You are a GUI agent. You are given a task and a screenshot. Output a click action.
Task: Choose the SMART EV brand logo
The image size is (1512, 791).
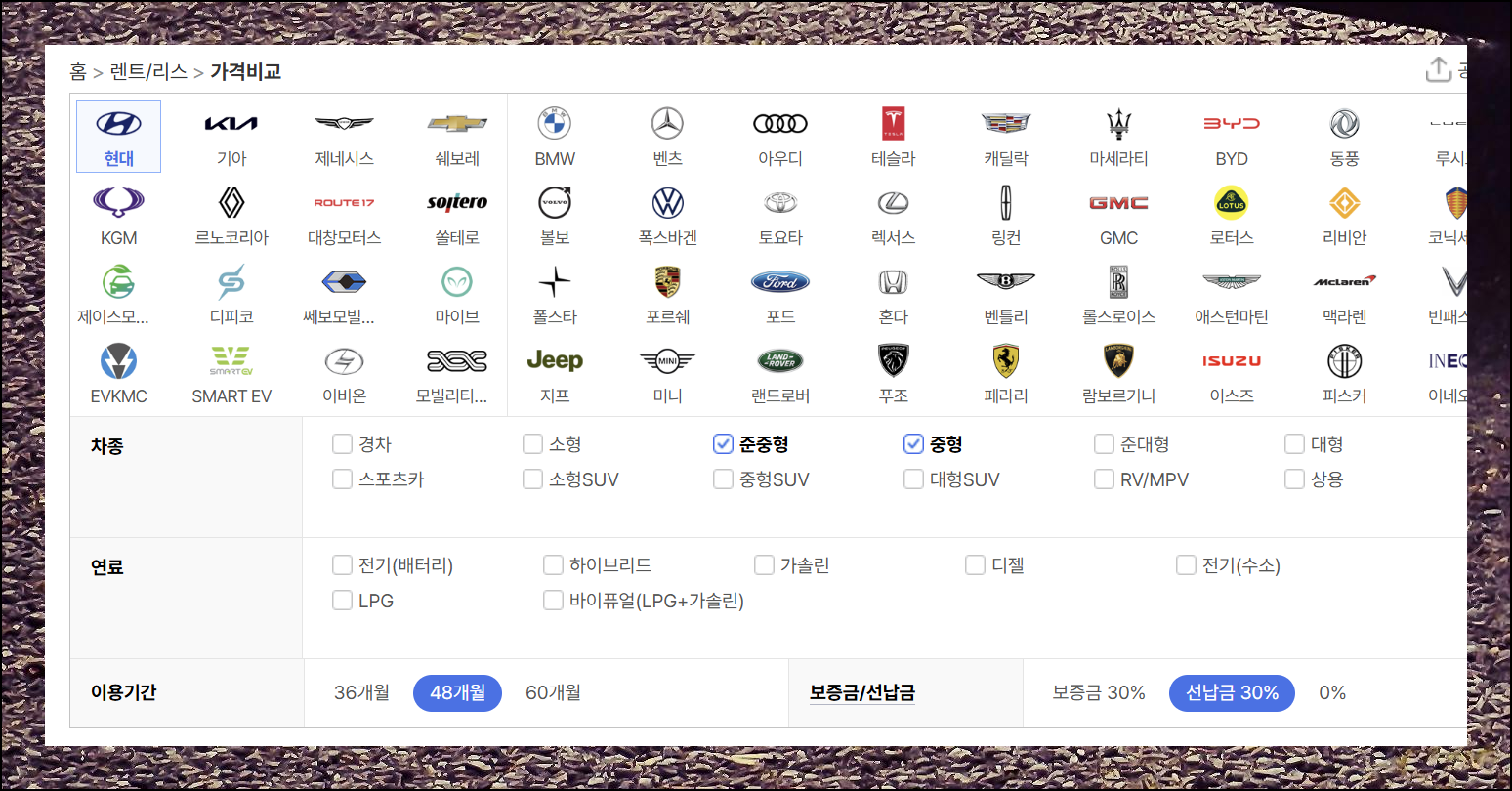(x=231, y=360)
